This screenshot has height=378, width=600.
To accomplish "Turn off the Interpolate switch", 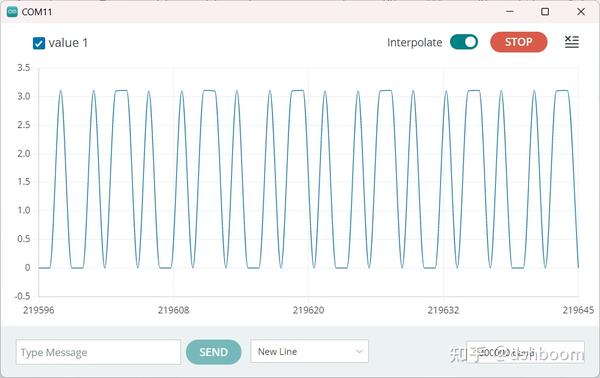I will point(464,42).
